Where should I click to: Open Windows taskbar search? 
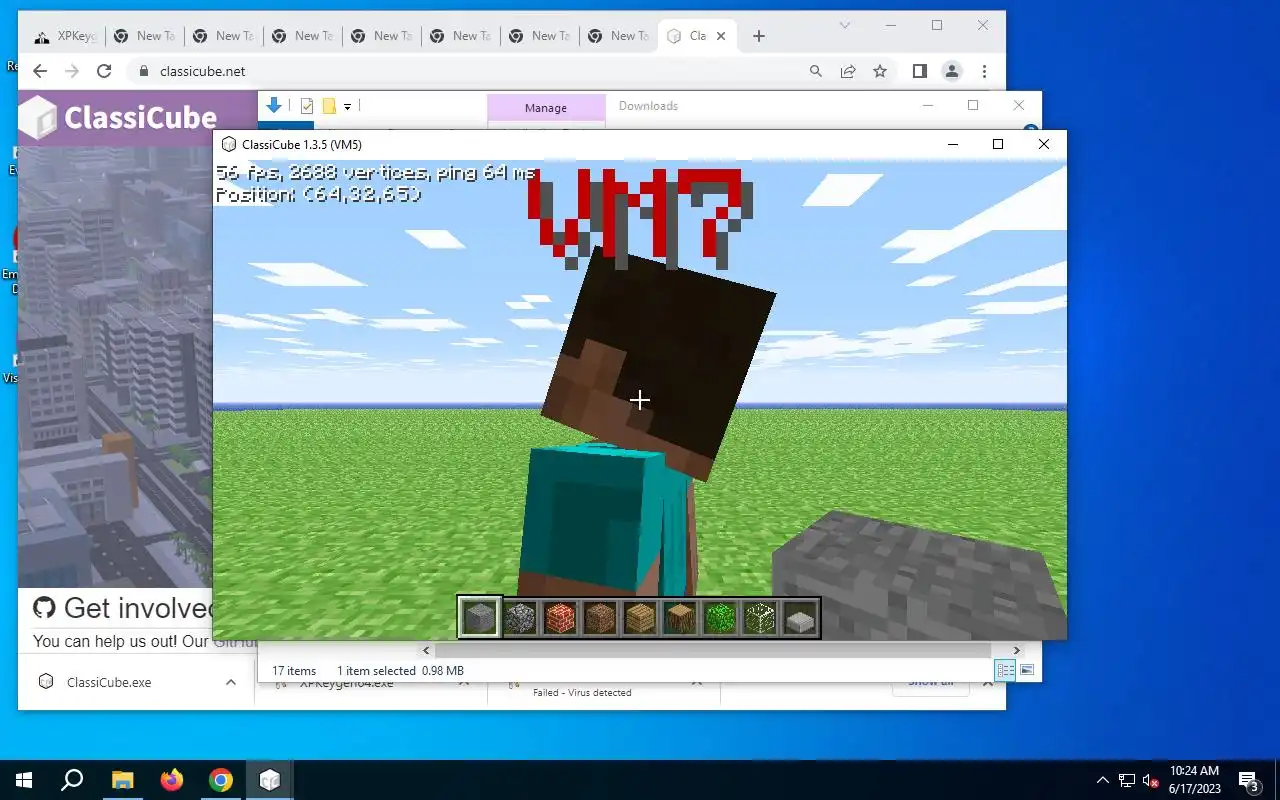tap(72, 780)
